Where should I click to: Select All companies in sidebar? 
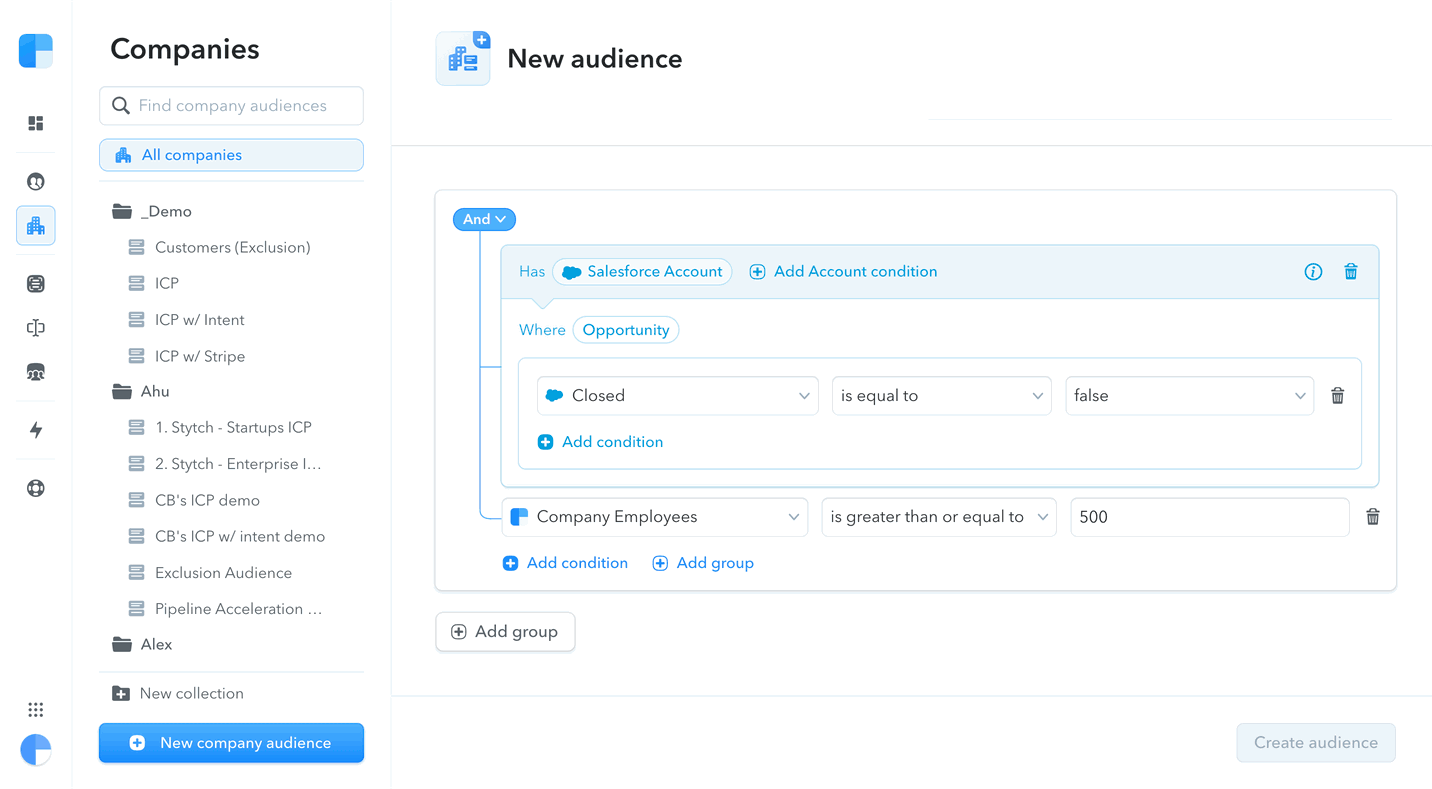click(231, 155)
